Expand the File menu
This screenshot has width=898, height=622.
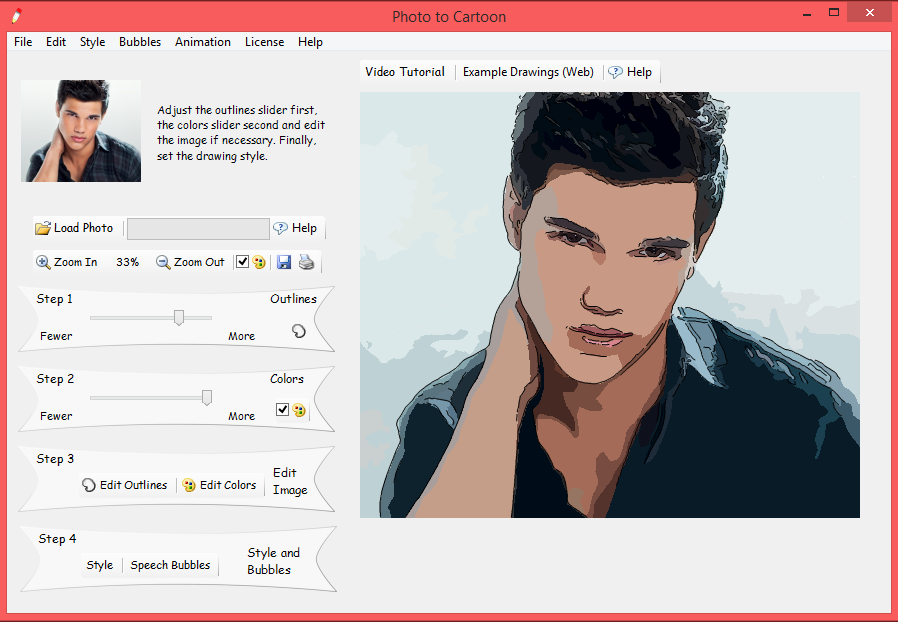point(23,42)
